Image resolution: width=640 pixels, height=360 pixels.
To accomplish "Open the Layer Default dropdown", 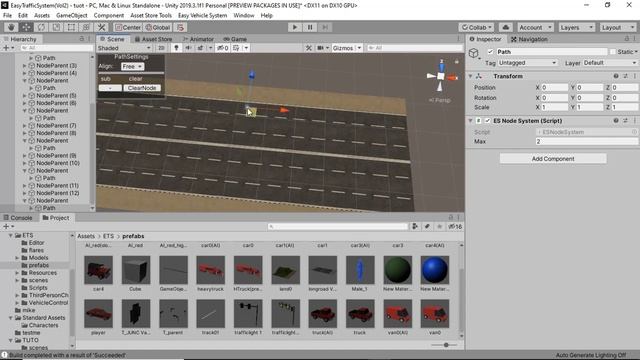I will coord(610,63).
